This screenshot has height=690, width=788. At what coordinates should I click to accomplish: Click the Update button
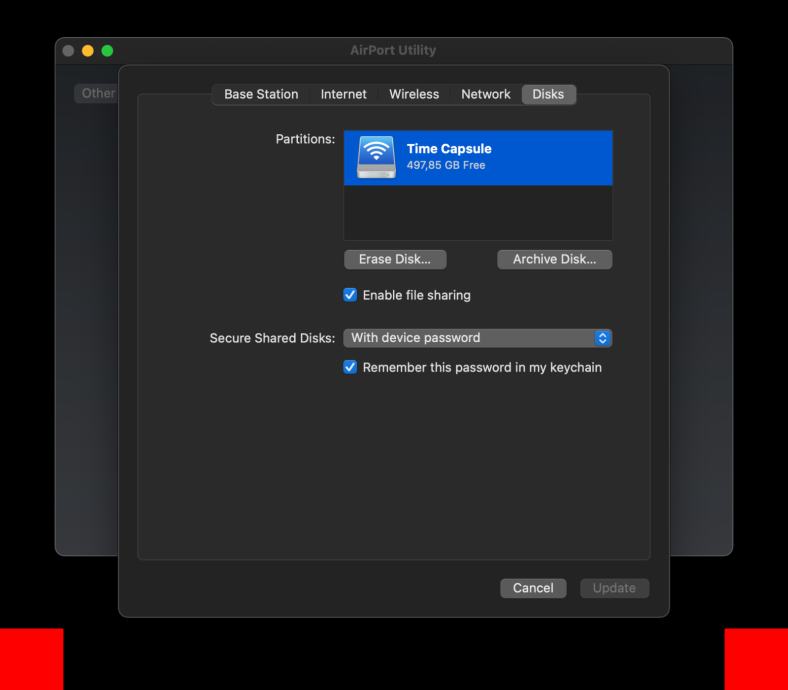tap(614, 588)
